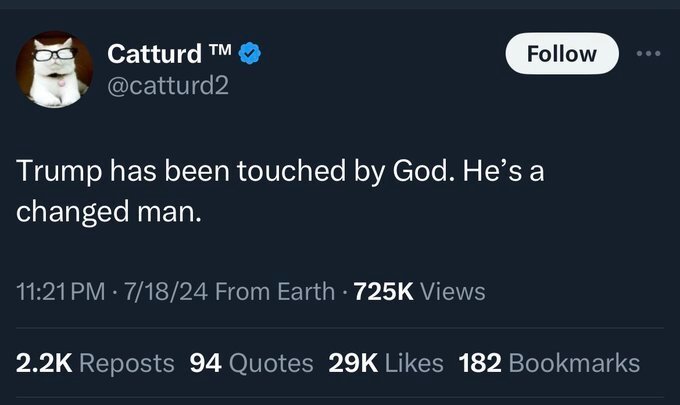View the 94 Quotes list

point(251,362)
